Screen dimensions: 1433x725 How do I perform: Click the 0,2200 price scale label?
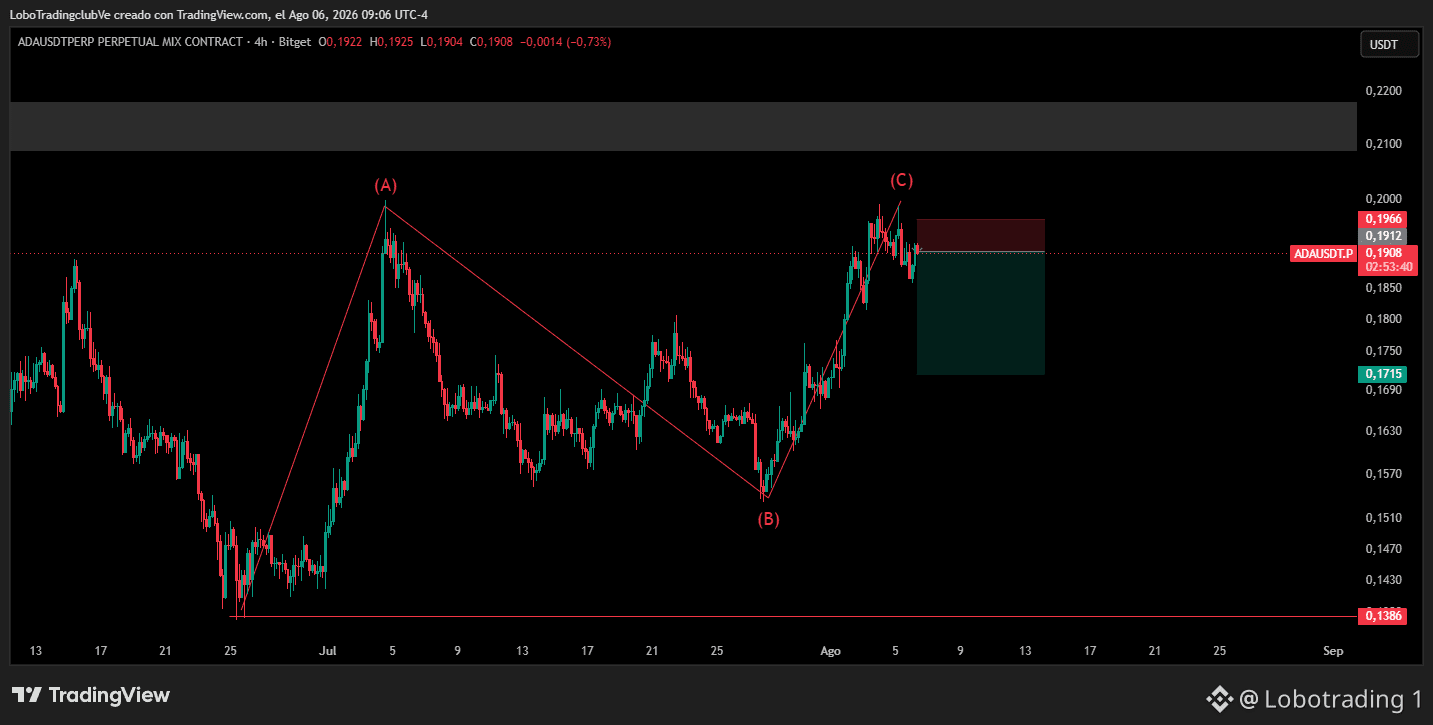1383,91
